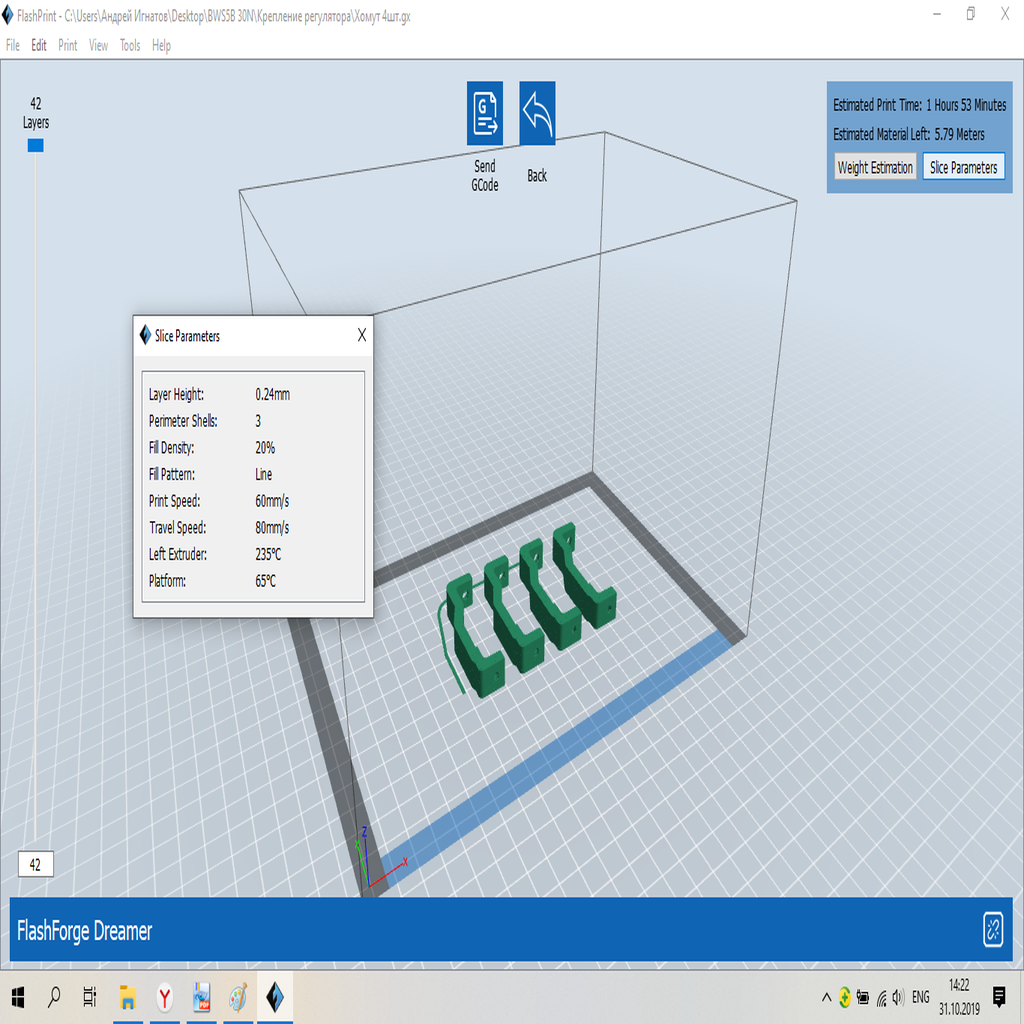Click the Weight Estimation button
1024x1024 pixels.
(875, 167)
